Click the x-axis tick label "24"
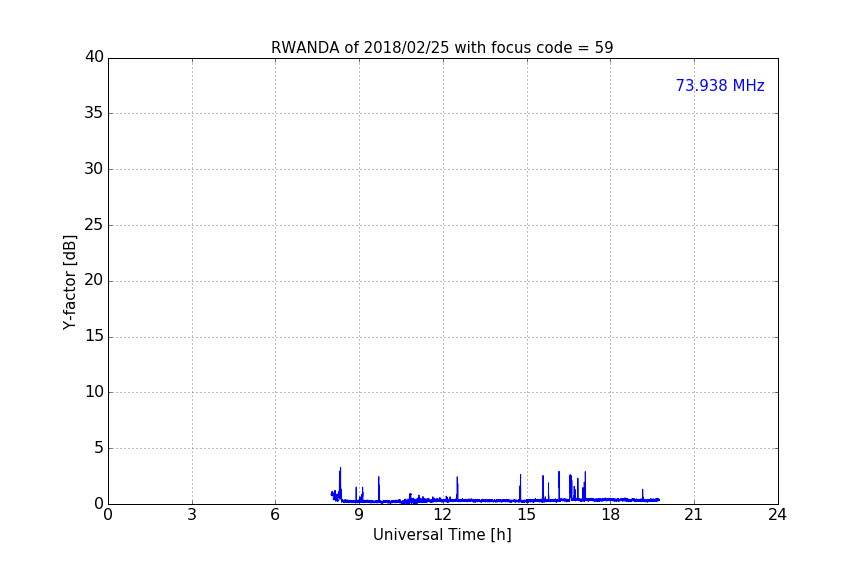This screenshot has height=576, width=864. pos(777,515)
